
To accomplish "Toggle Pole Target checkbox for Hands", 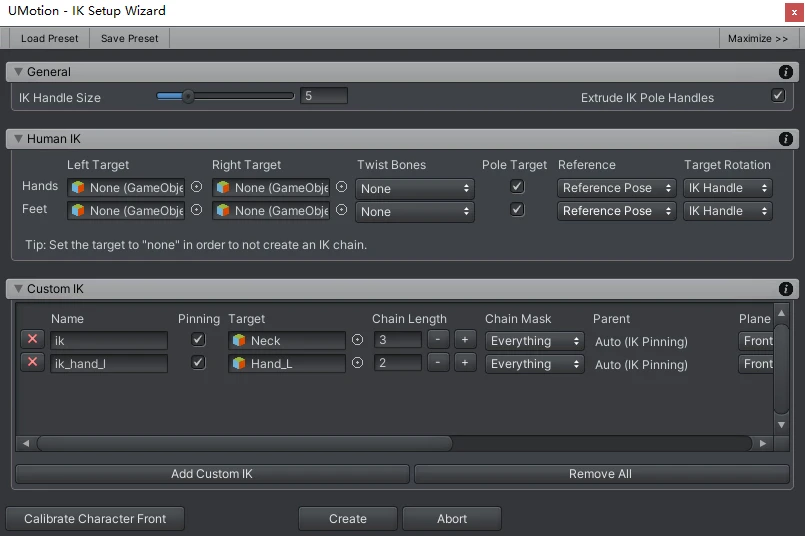I will pyautogui.click(x=517, y=186).
